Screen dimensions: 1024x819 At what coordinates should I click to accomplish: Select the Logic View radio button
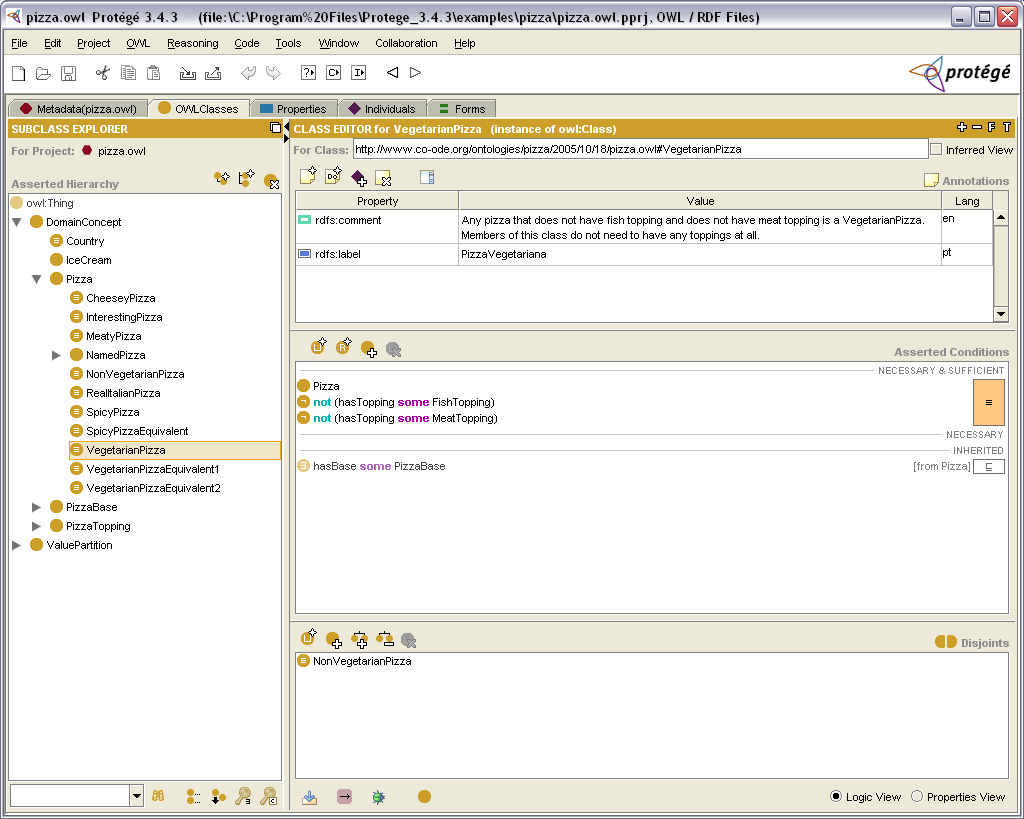pyautogui.click(x=836, y=797)
